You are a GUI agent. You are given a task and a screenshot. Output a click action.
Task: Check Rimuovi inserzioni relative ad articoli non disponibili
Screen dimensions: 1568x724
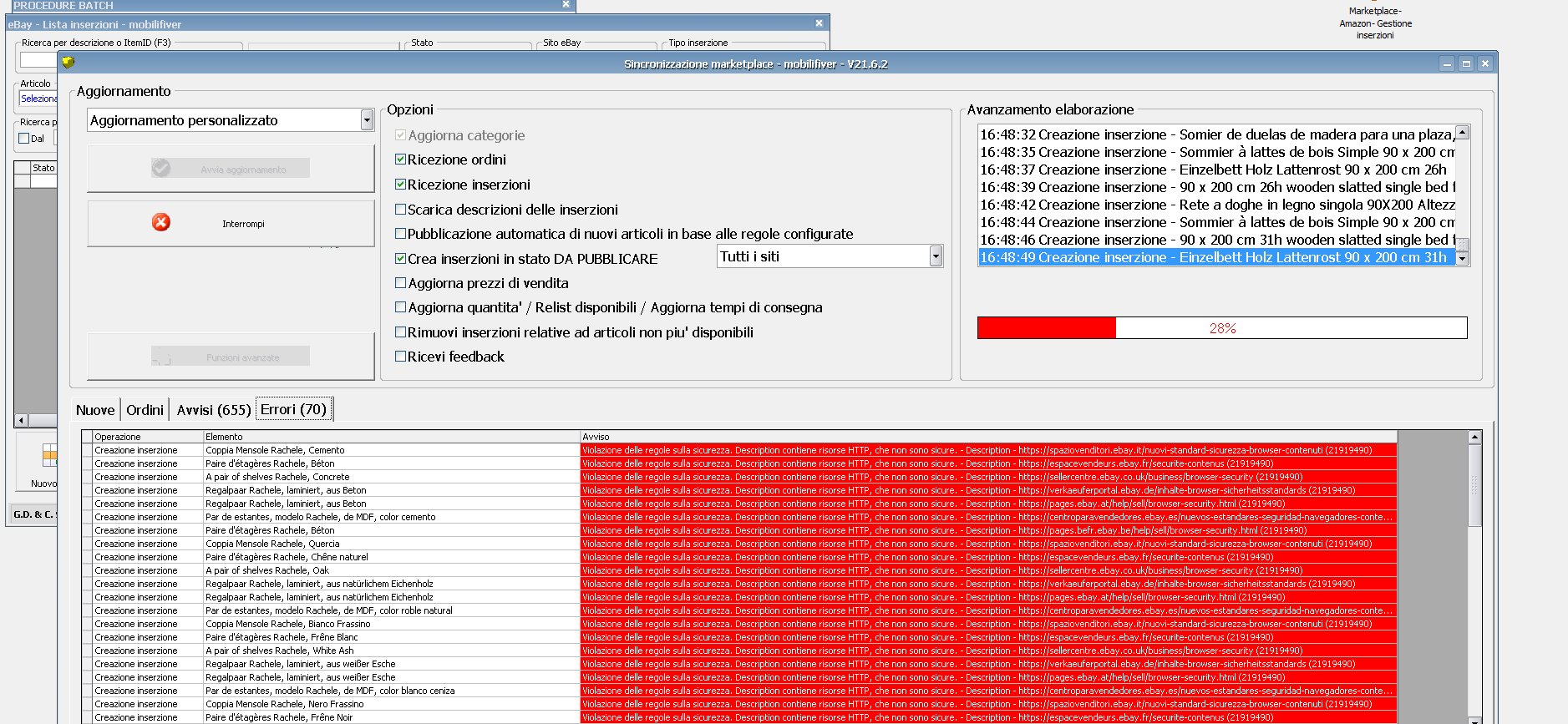coord(400,332)
